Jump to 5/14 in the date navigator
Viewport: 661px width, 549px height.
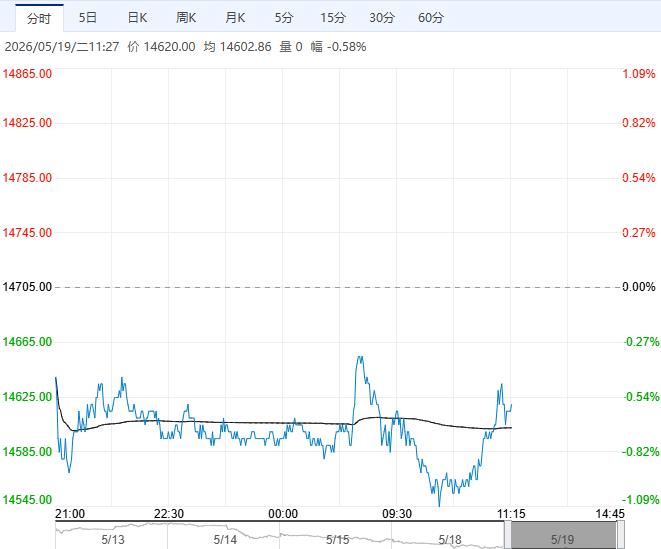pyautogui.click(x=225, y=540)
